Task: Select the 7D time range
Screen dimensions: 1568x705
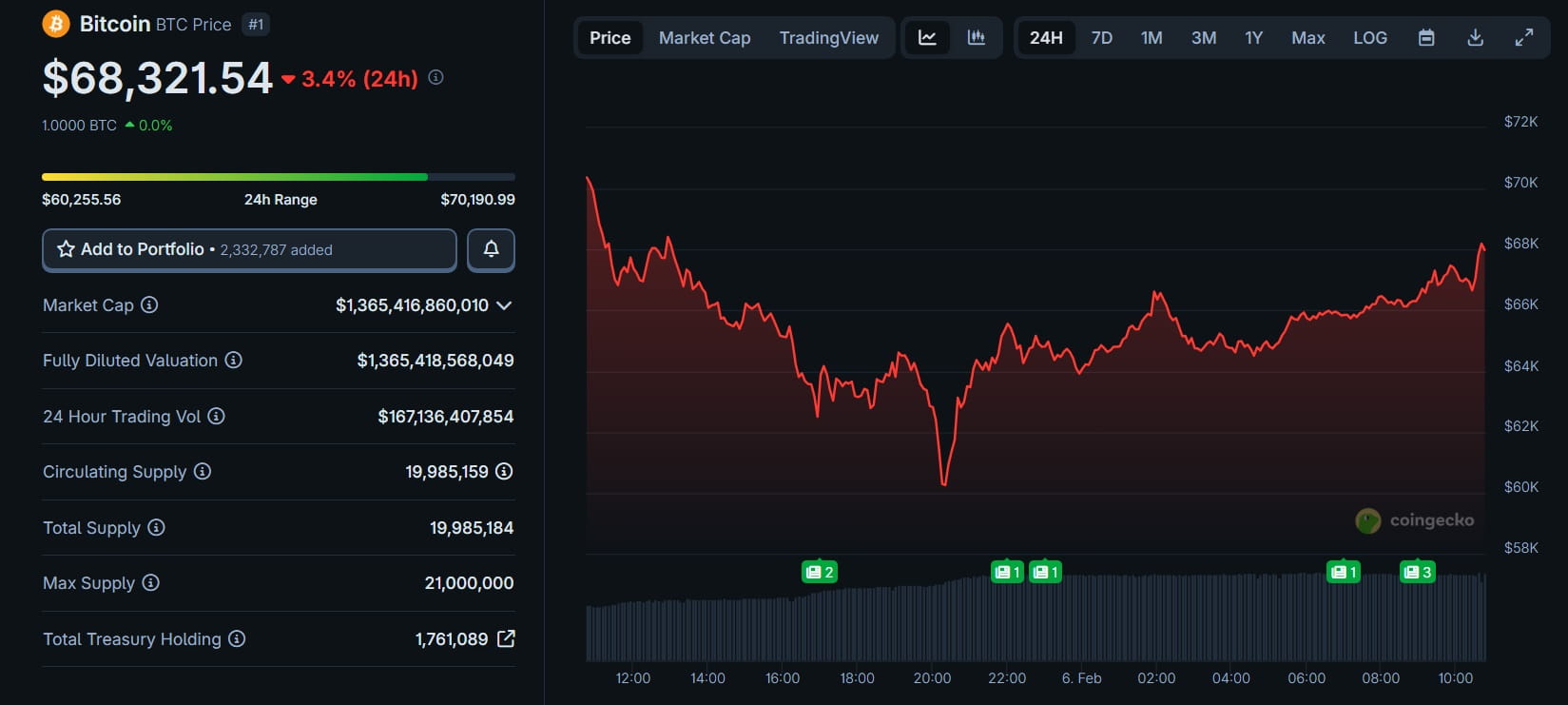Action: pos(1101,38)
